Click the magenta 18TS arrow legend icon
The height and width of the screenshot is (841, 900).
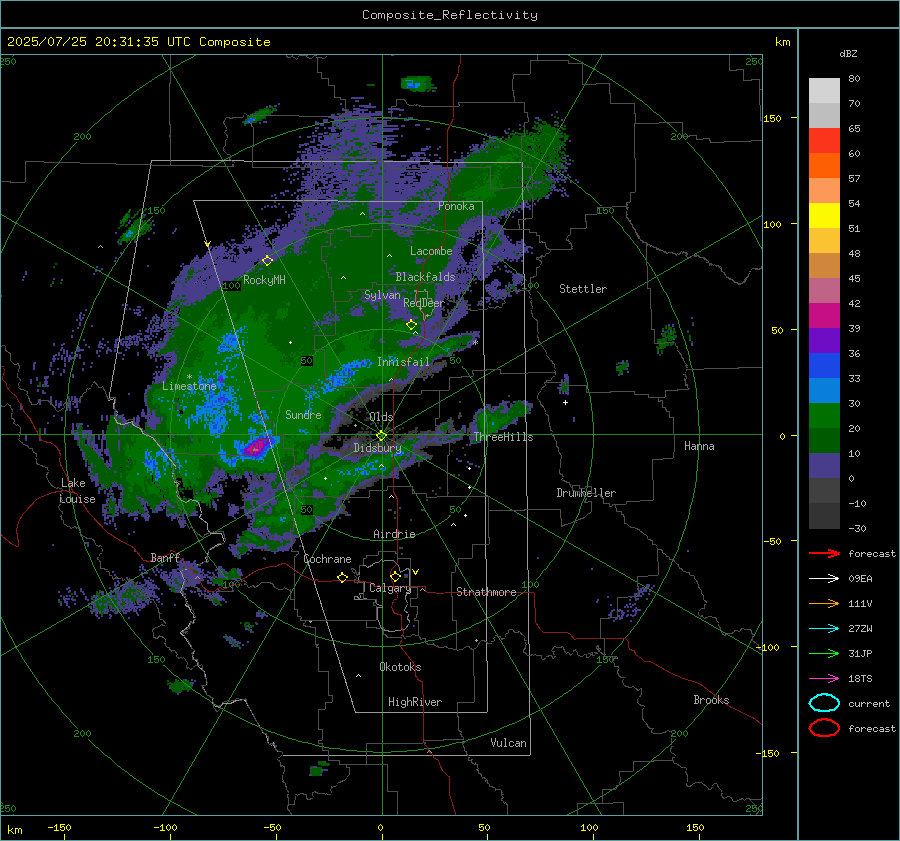pos(824,679)
